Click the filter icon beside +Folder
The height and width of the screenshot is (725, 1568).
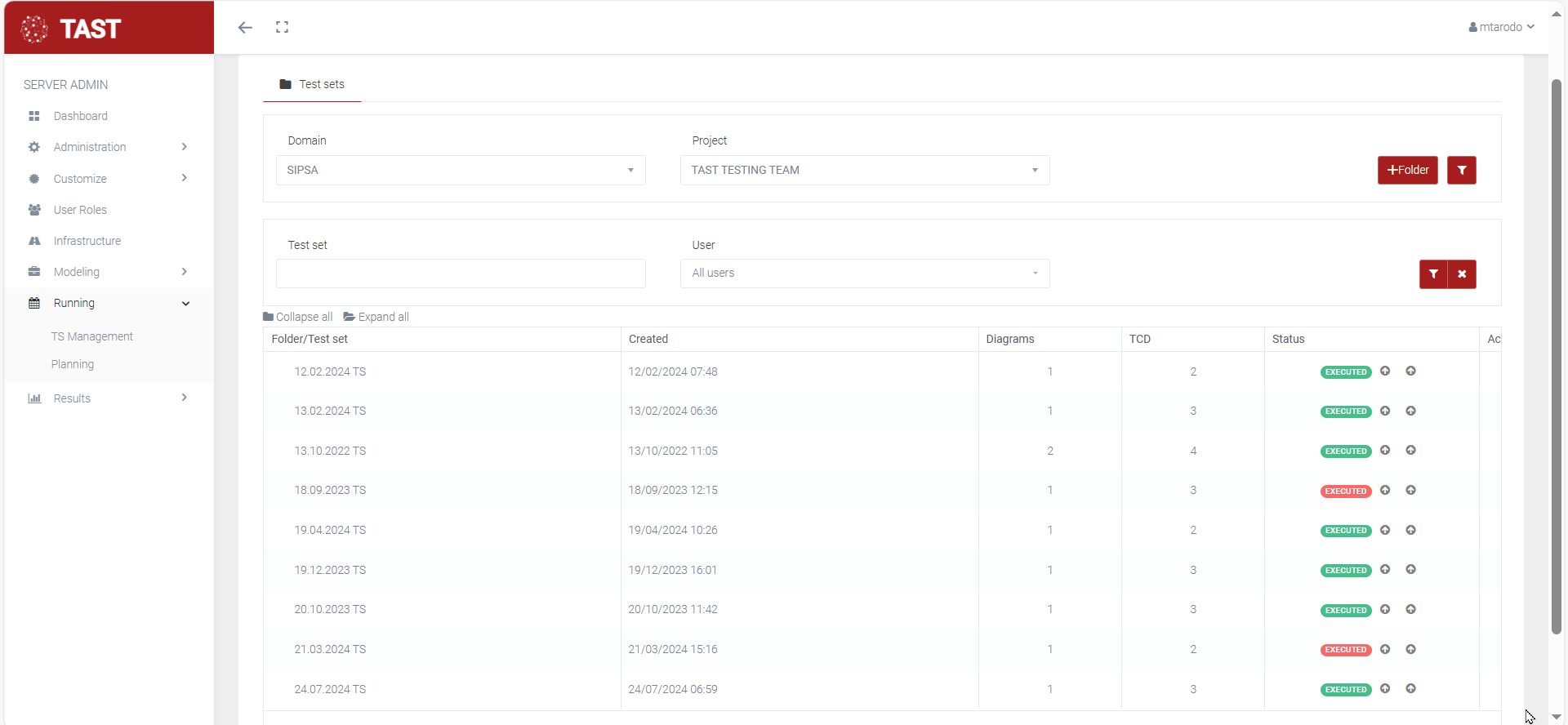(1461, 170)
